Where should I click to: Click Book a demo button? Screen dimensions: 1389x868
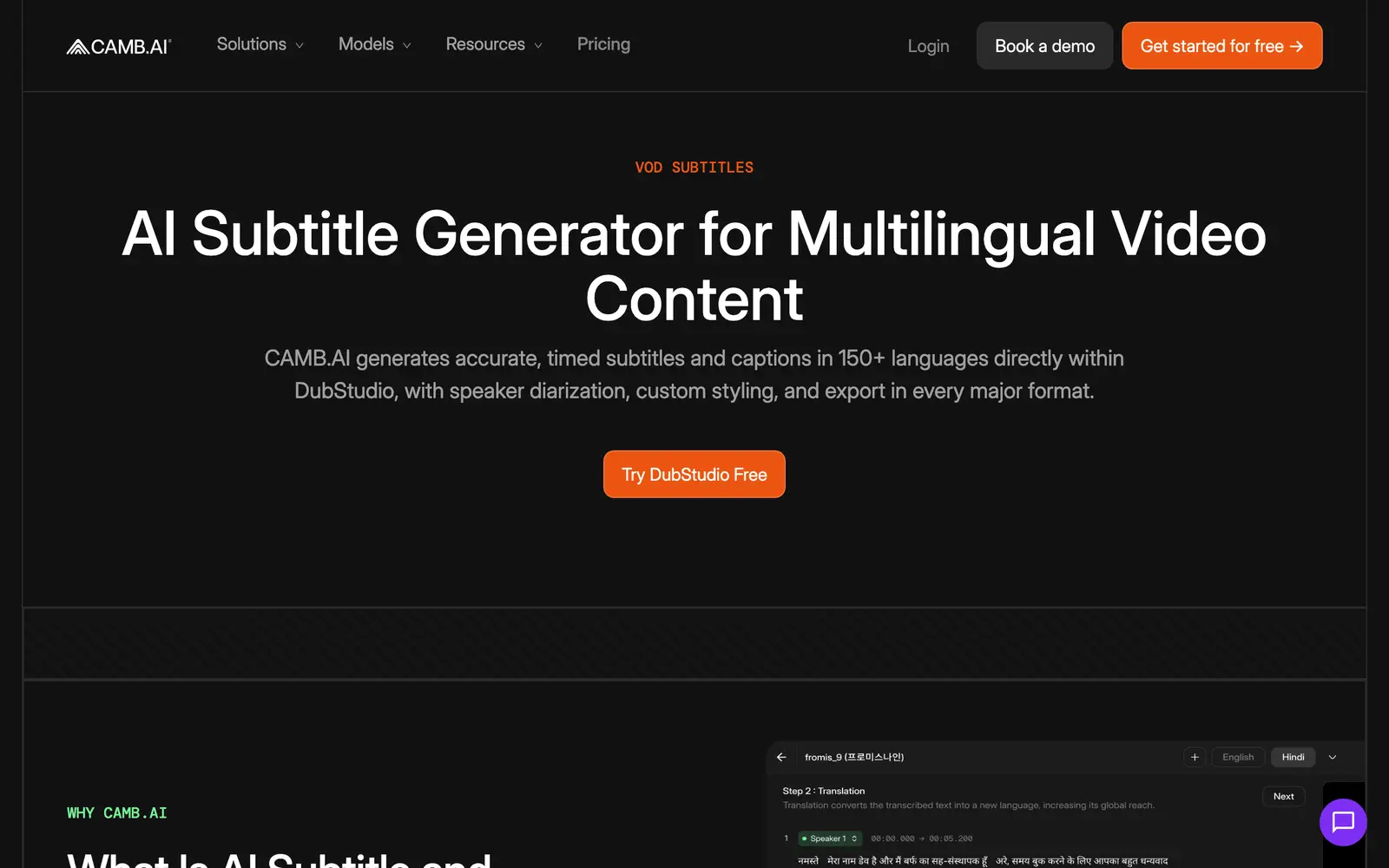1044,46
